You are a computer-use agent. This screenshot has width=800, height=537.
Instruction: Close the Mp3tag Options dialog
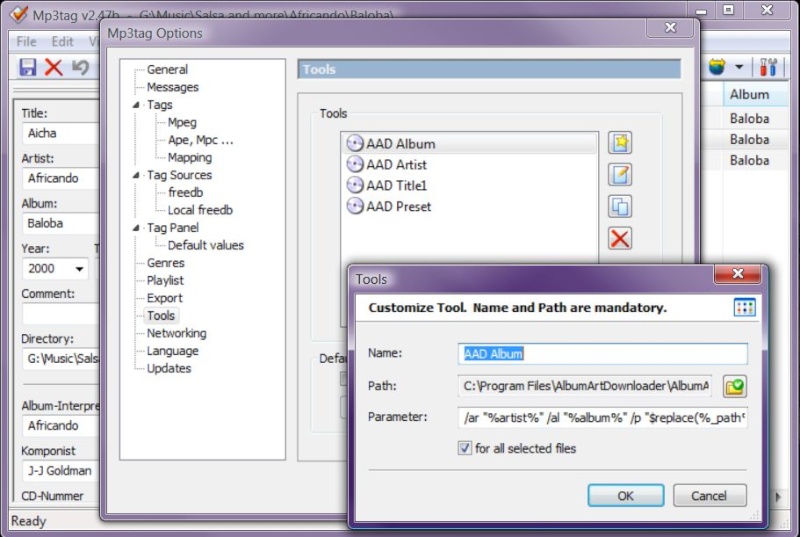point(670,28)
